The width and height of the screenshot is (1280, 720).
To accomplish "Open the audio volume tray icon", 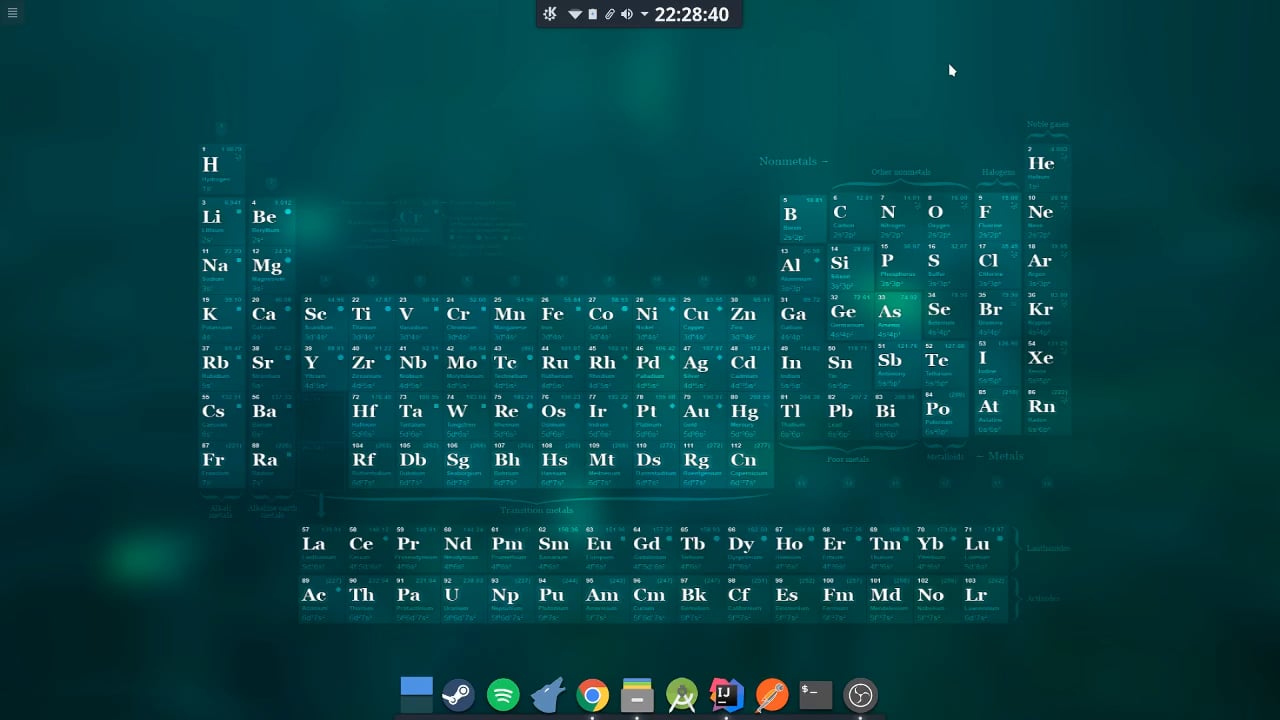I will coord(627,14).
